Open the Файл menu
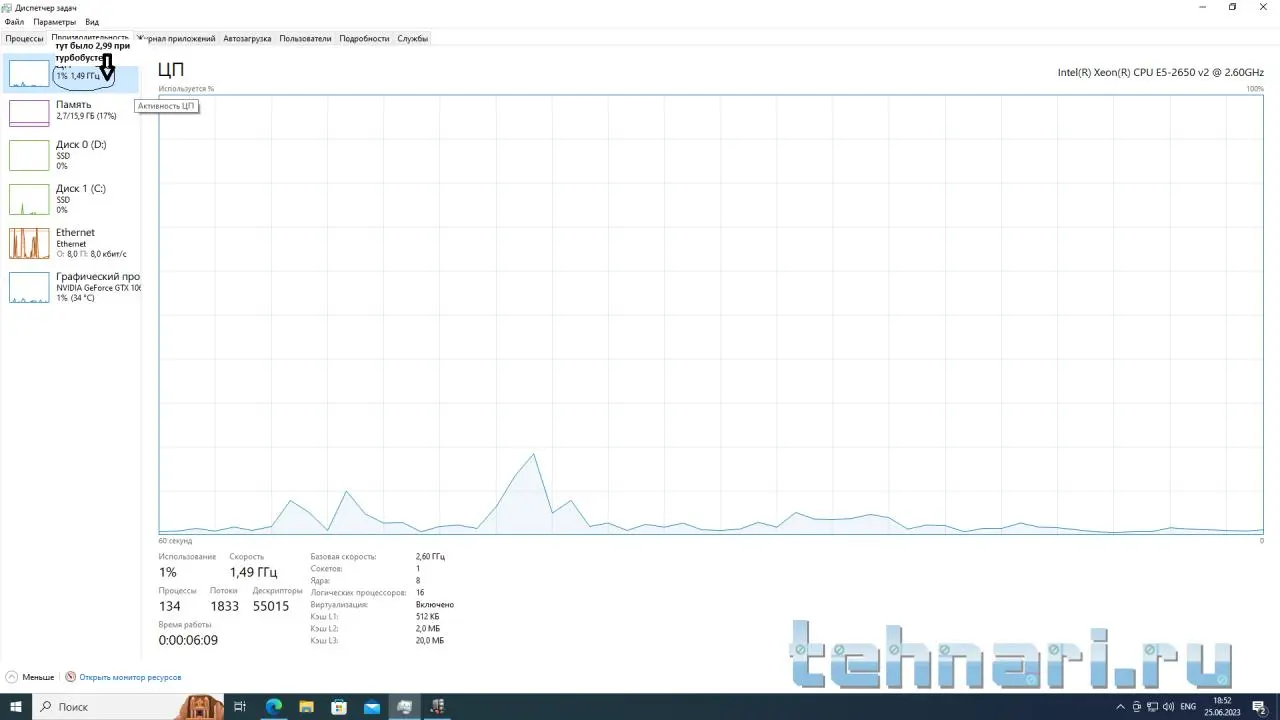 point(14,22)
